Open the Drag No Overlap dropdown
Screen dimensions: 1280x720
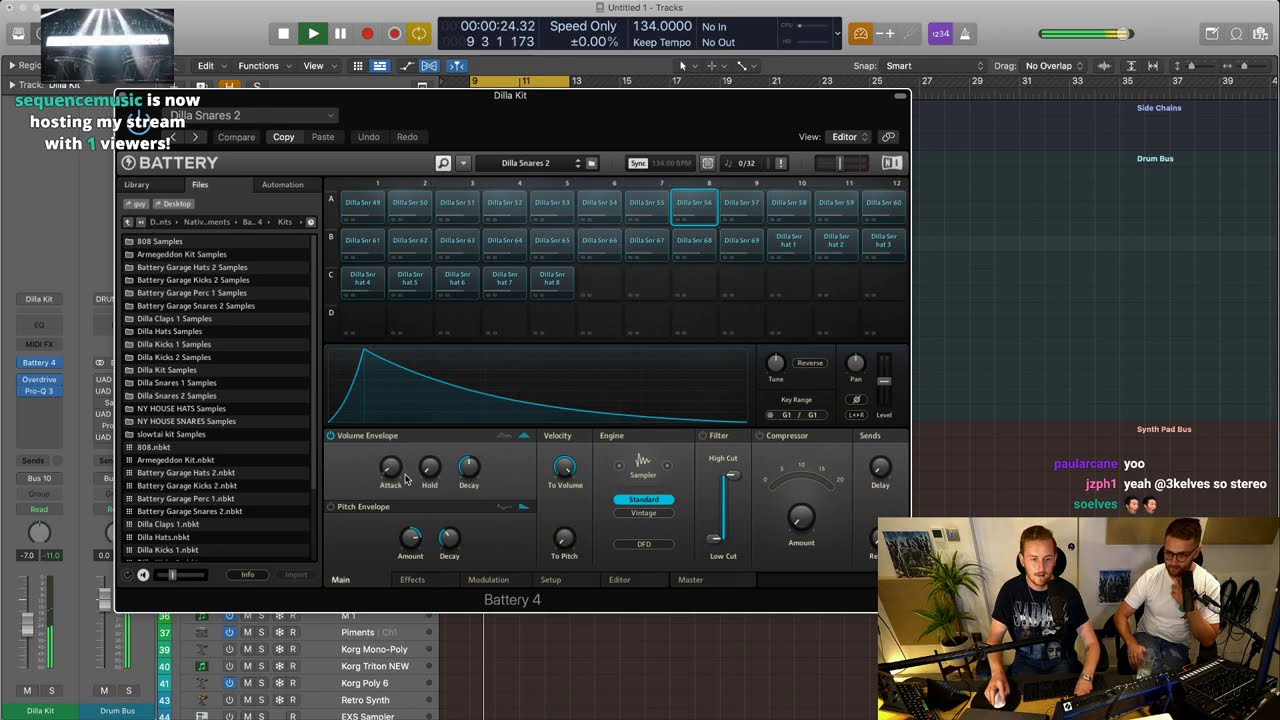click(1053, 66)
